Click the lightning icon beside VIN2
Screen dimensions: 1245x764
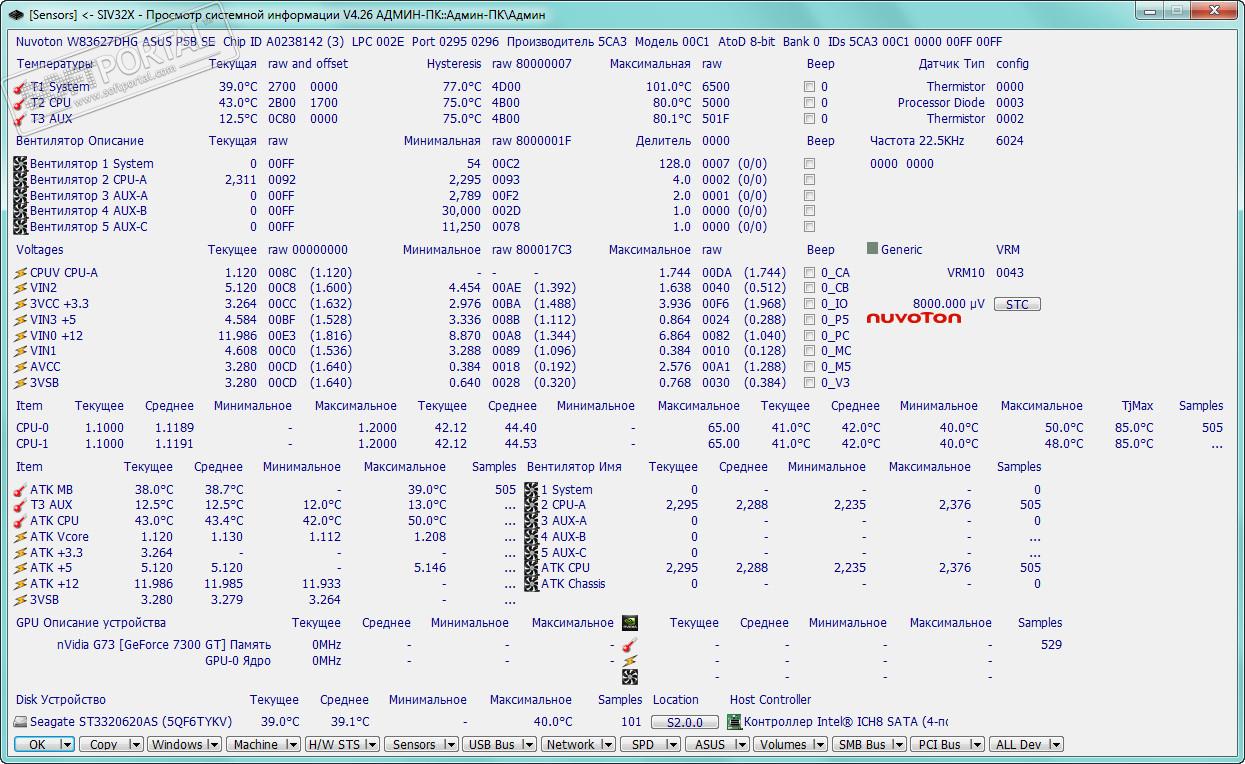21,288
